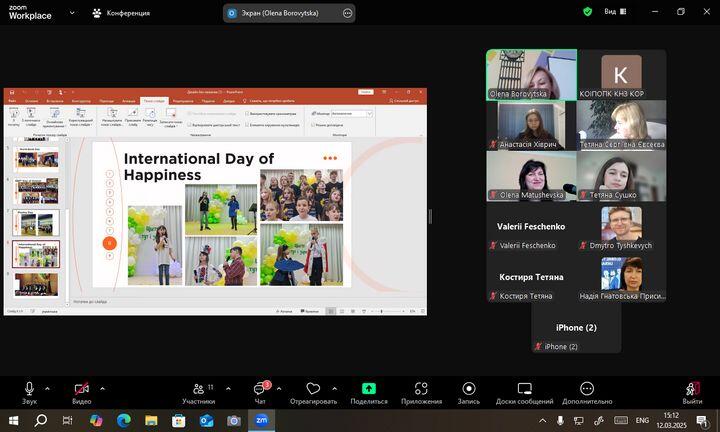Click the ENG language indicator
The height and width of the screenshot is (432, 720).
(x=642, y=420)
